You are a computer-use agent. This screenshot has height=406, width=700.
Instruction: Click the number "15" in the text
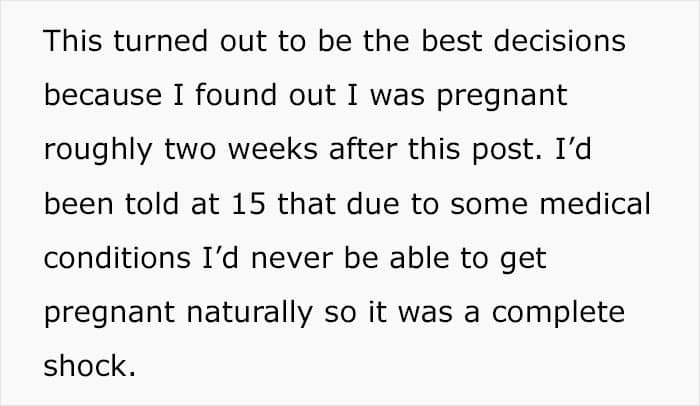pyautogui.click(x=248, y=204)
